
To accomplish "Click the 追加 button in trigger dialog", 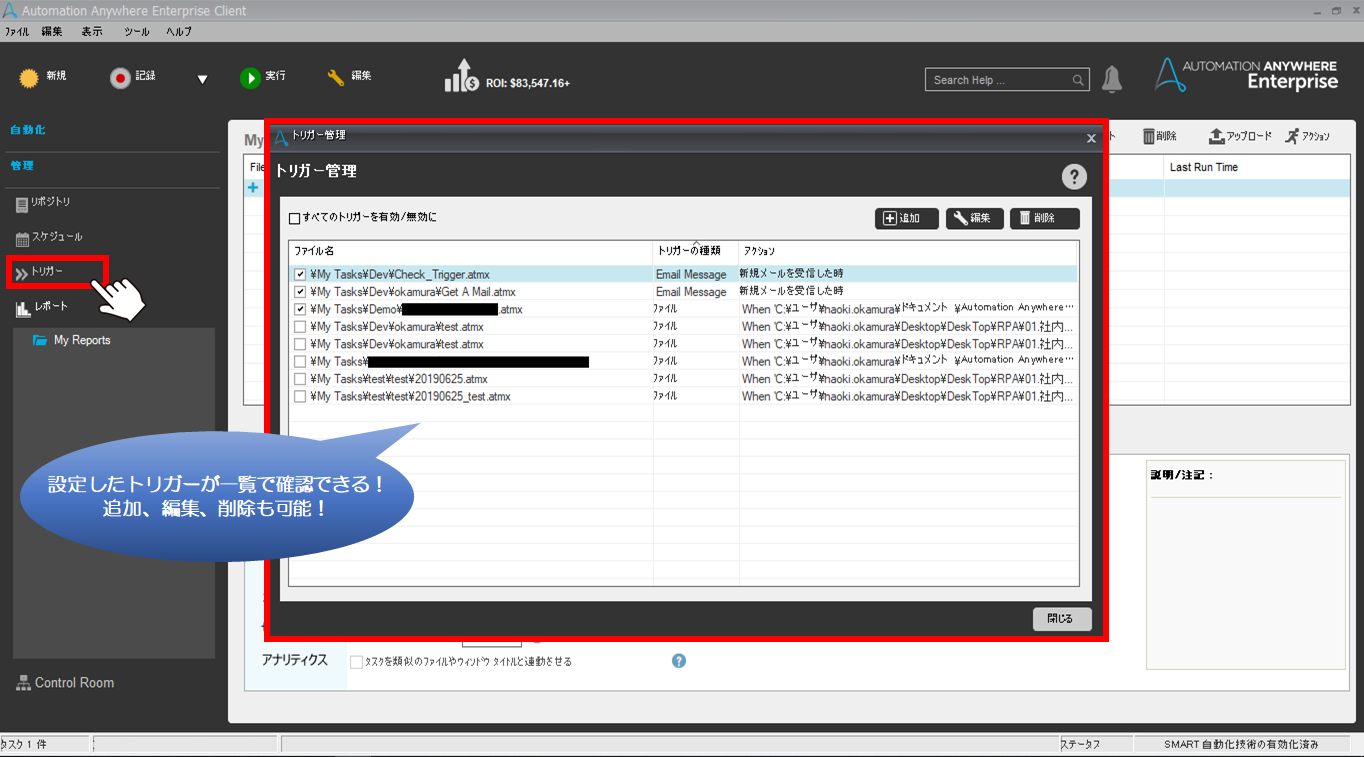I will click(907, 218).
